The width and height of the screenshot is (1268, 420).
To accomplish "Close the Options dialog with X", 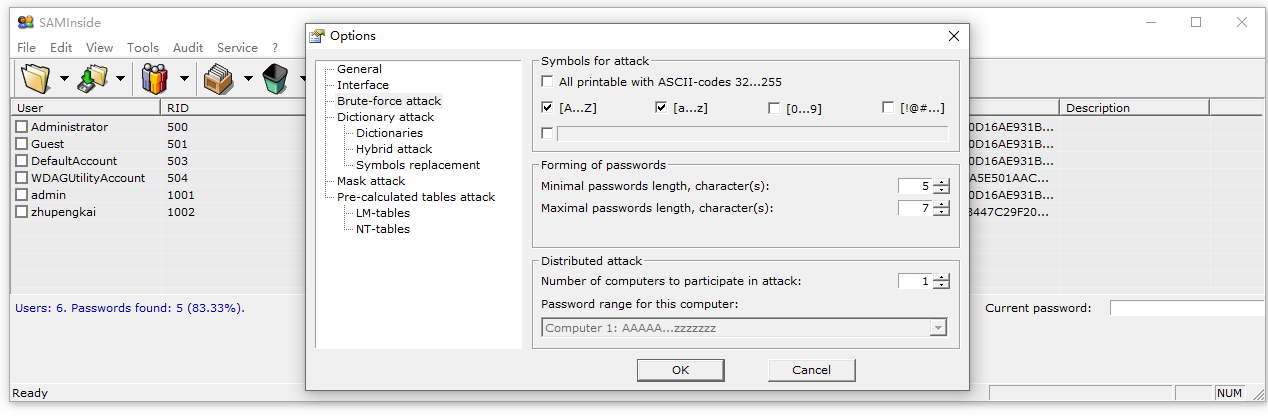I will coord(953,36).
